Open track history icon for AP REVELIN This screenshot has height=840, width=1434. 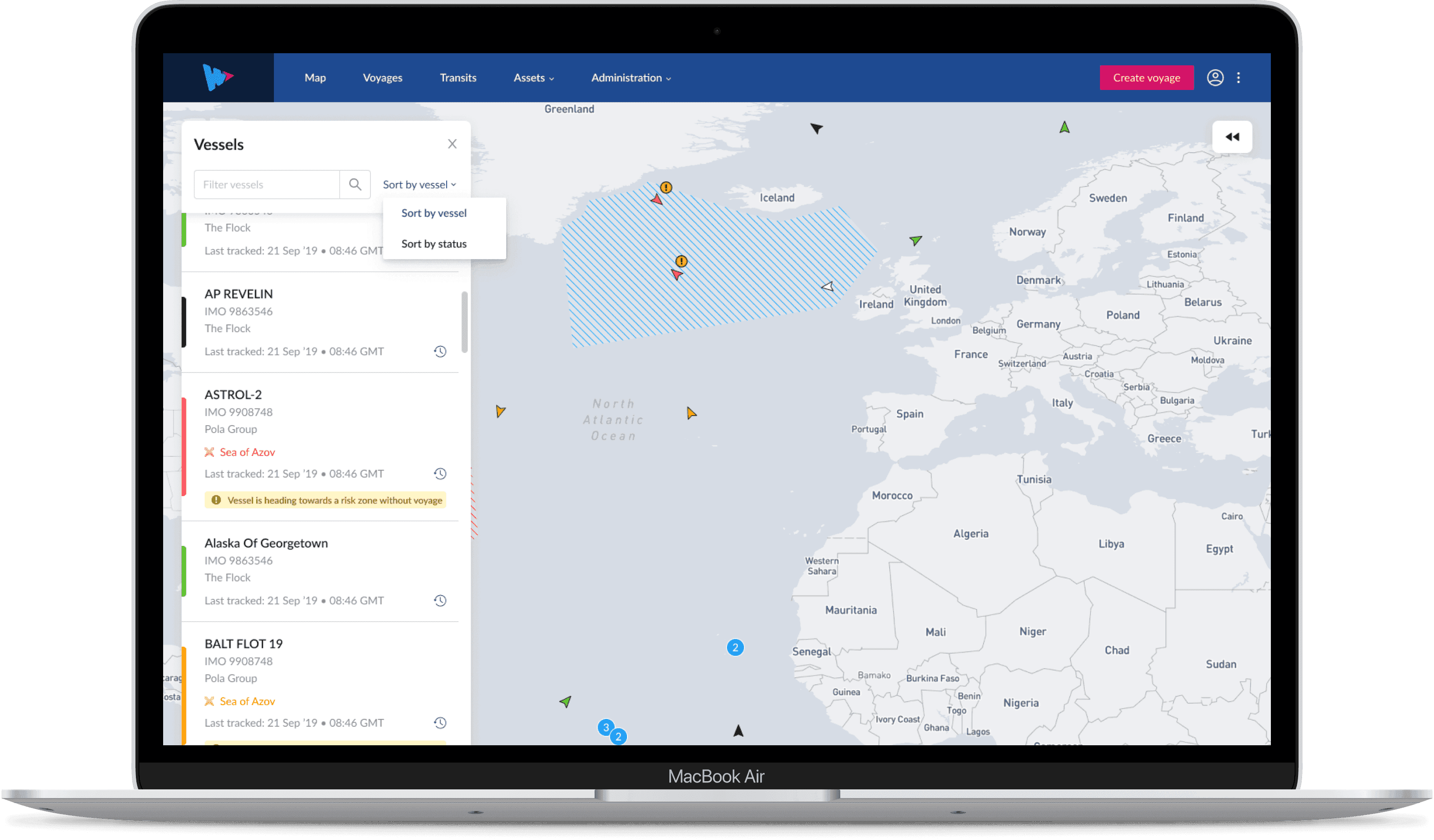pos(440,352)
